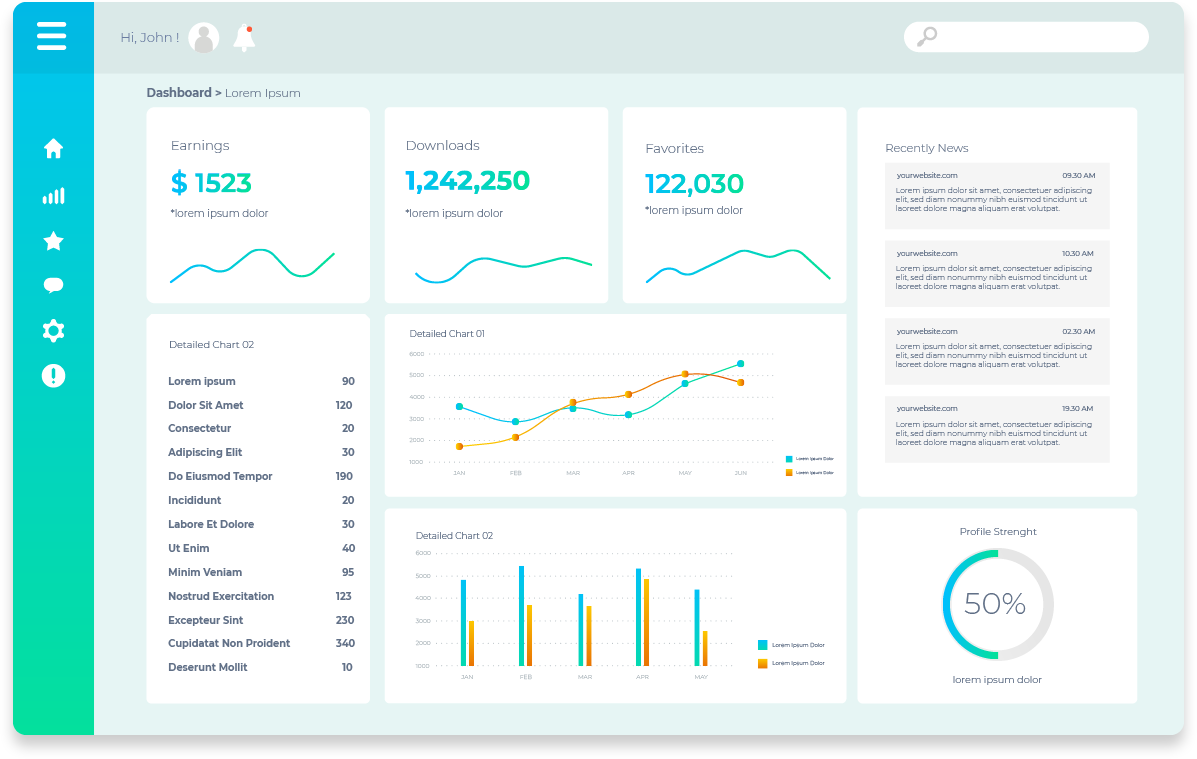The height and width of the screenshot is (759, 1197).
Task: Open the Favorites card
Action: 734,205
